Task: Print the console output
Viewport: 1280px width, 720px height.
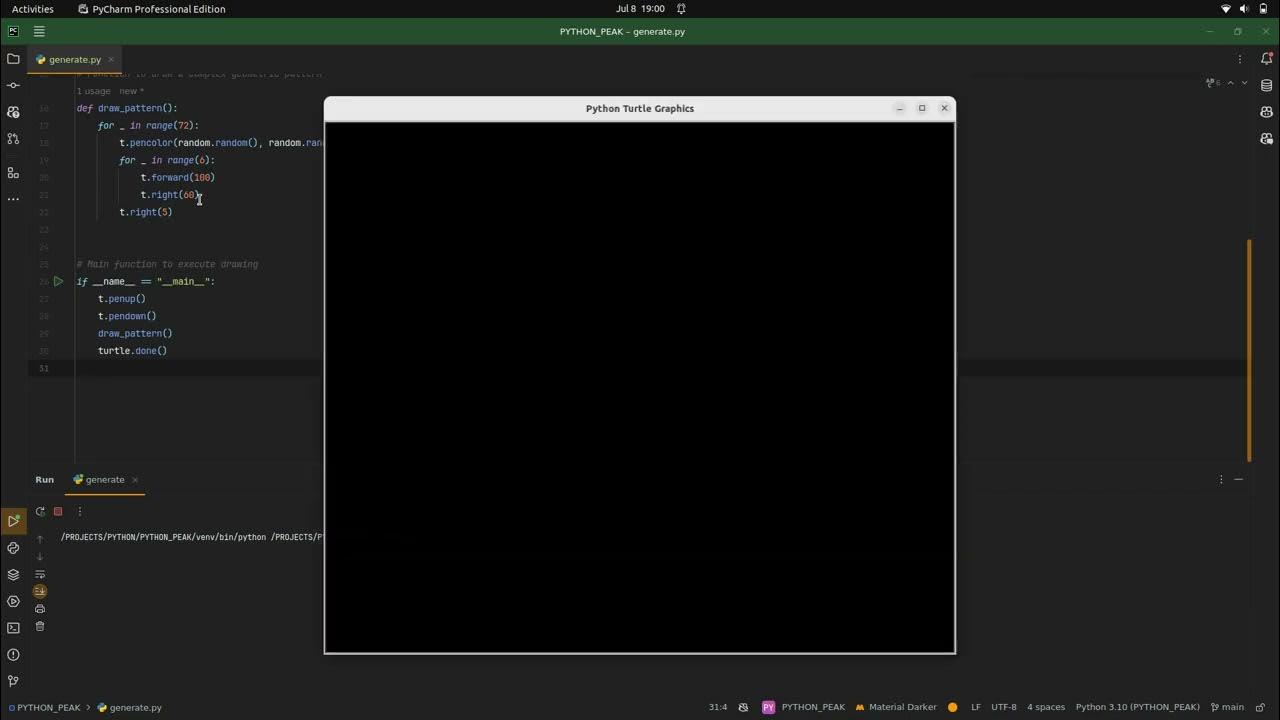Action: tap(40, 608)
